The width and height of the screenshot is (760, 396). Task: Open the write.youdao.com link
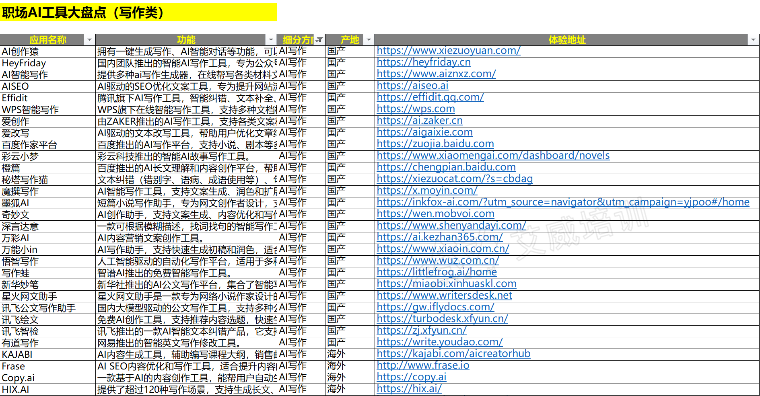pyautogui.click(x=440, y=342)
